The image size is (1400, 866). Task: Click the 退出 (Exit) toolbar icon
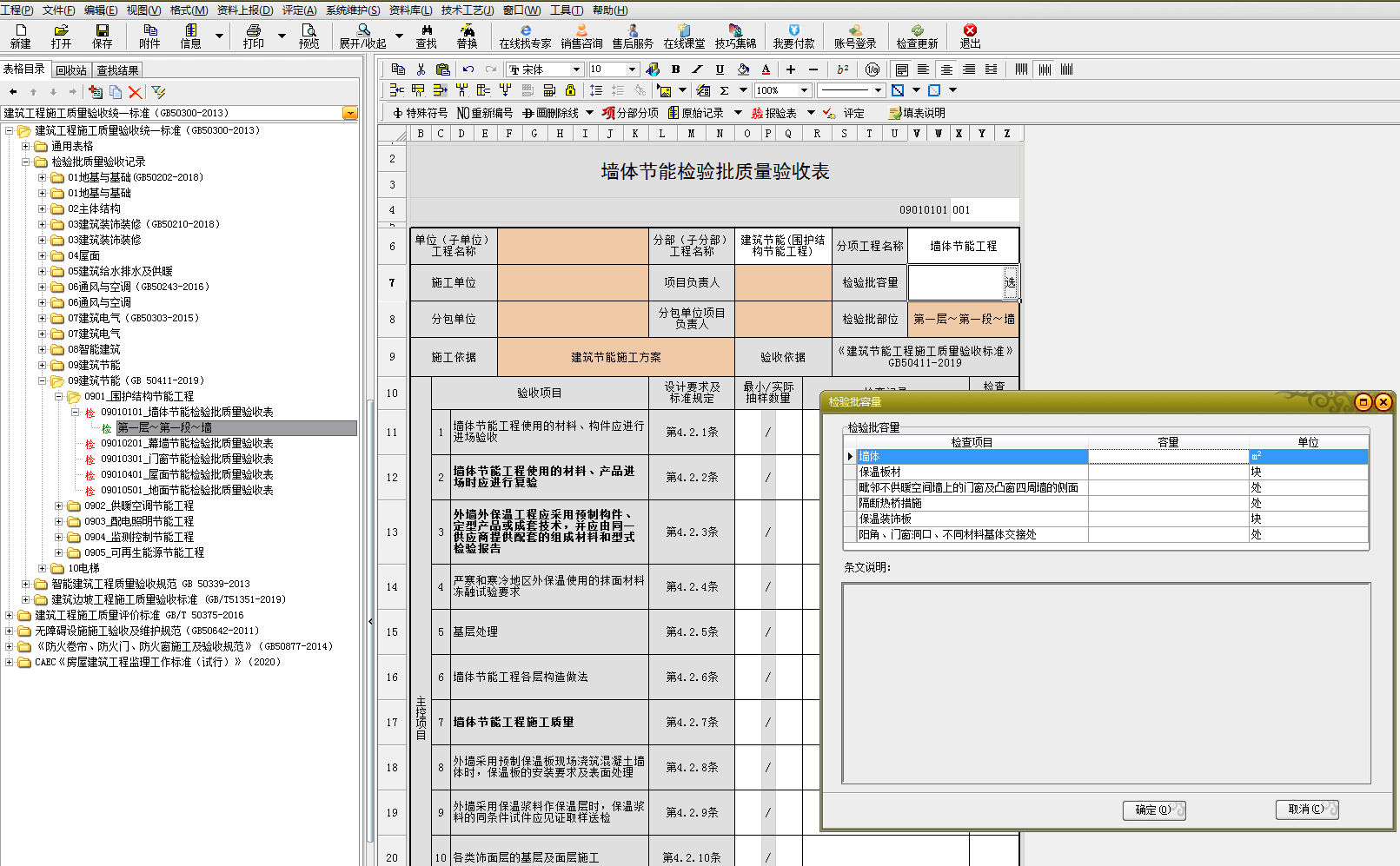(970, 36)
